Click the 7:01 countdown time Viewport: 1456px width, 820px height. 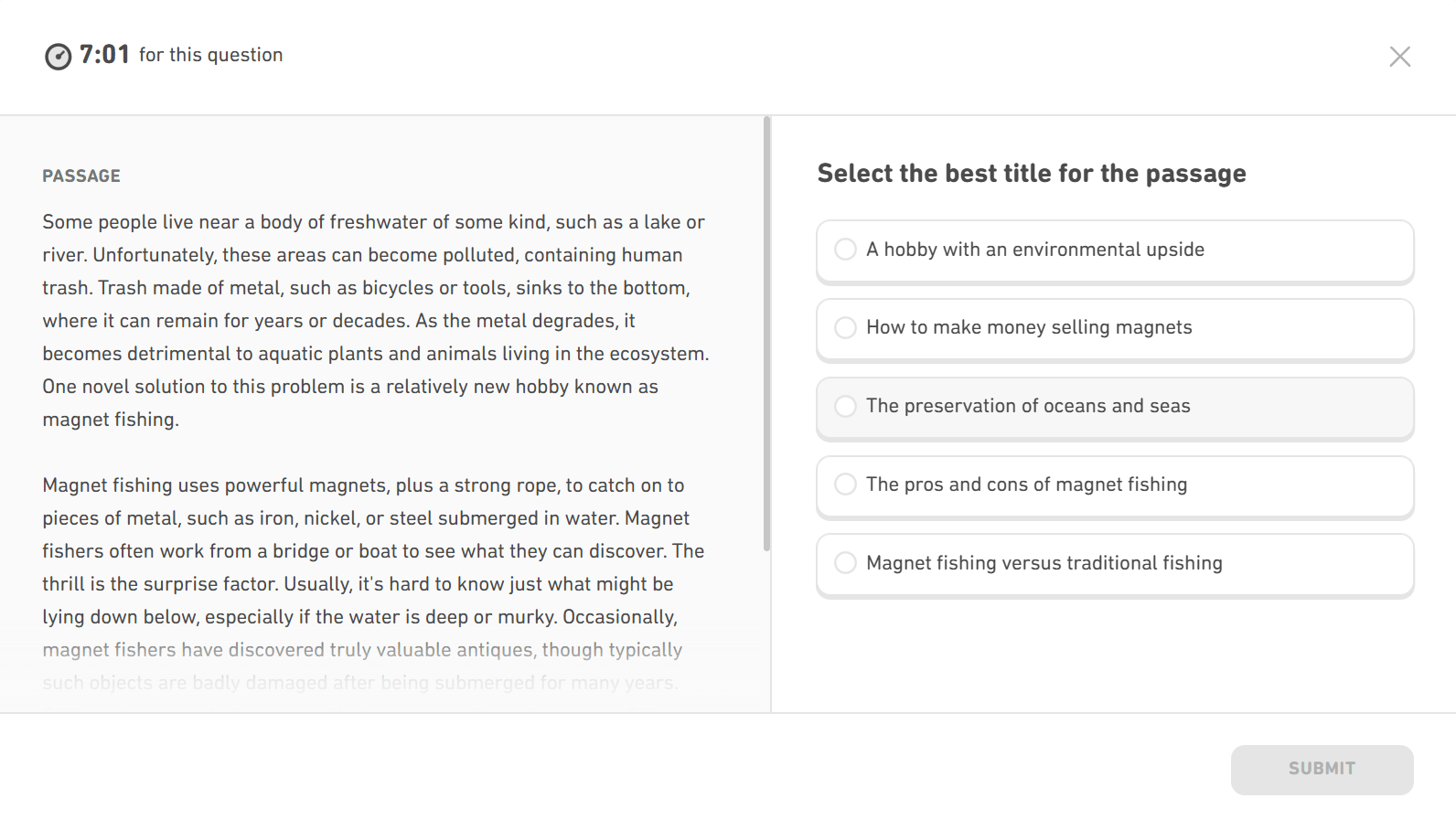[104, 55]
